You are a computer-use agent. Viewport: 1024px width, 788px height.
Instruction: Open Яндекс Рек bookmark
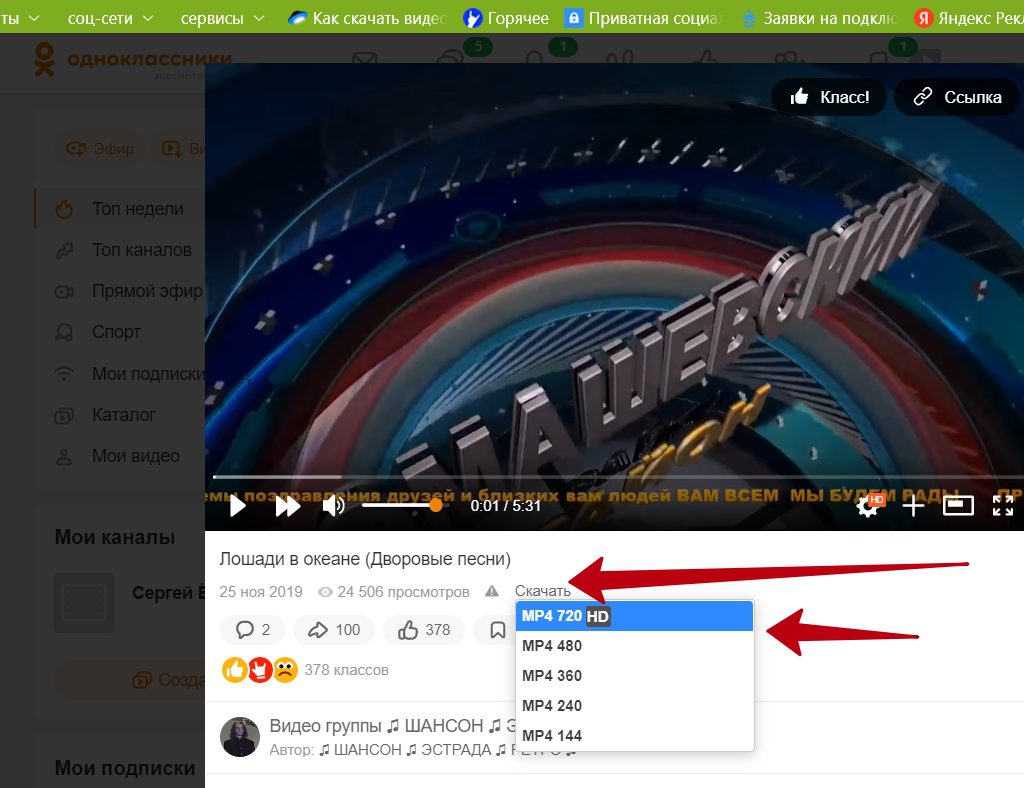click(x=968, y=18)
